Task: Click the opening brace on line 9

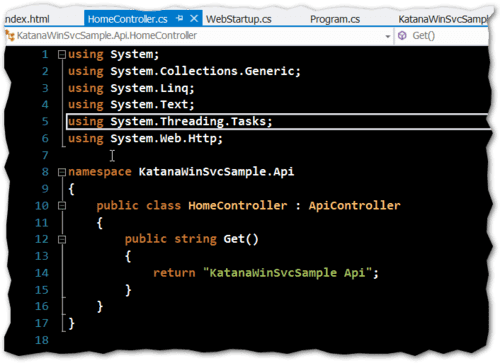Action: [71, 189]
